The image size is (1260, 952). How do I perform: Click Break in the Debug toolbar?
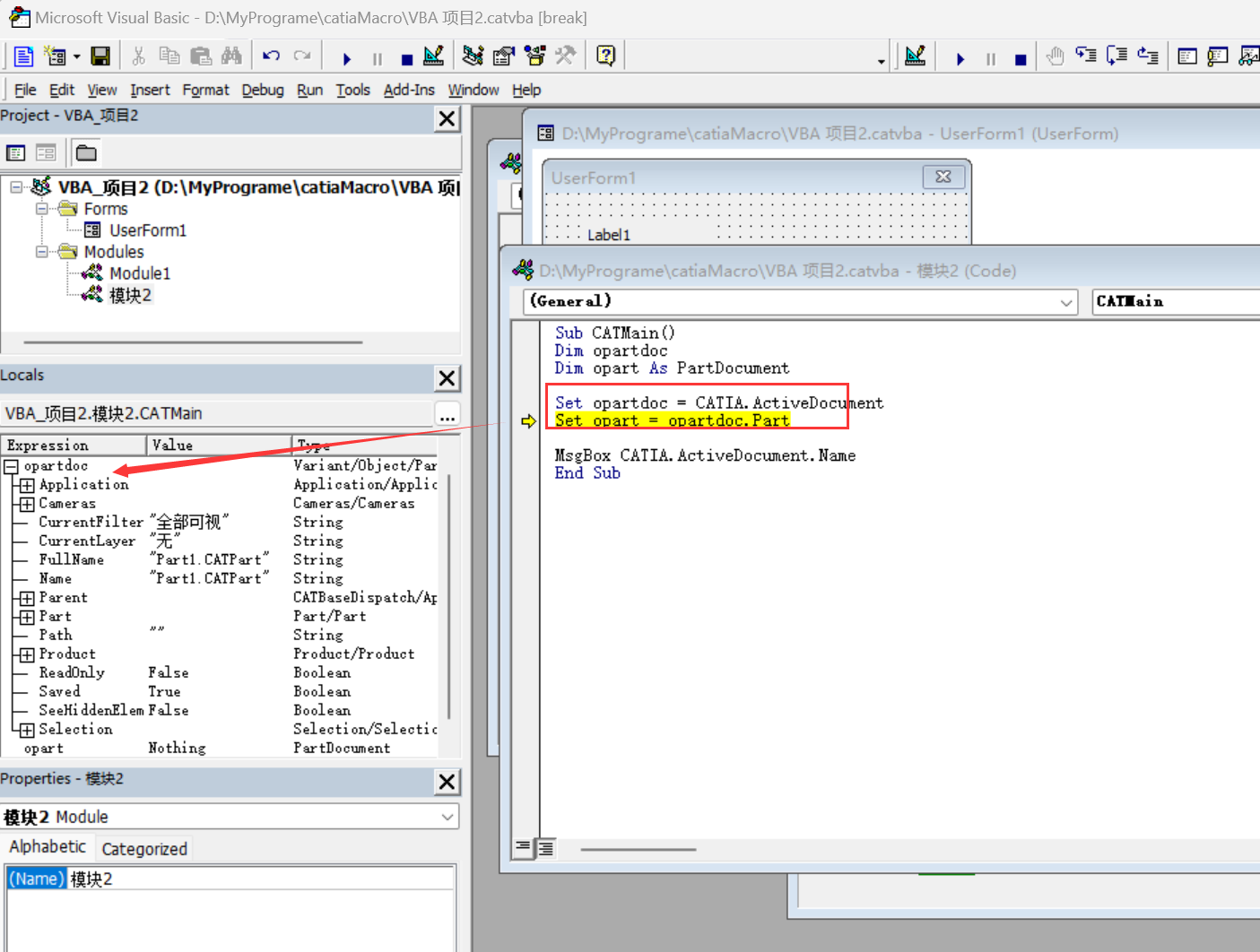pos(990,58)
